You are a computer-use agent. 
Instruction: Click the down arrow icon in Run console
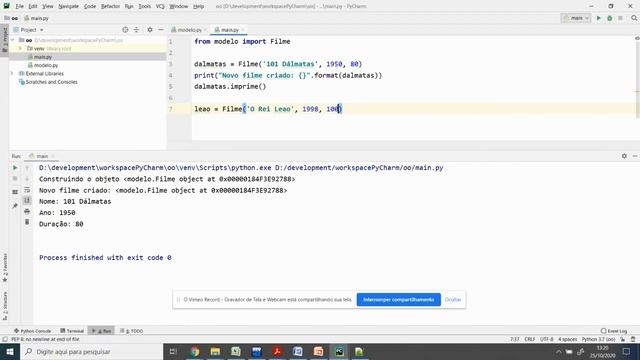[27, 179]
